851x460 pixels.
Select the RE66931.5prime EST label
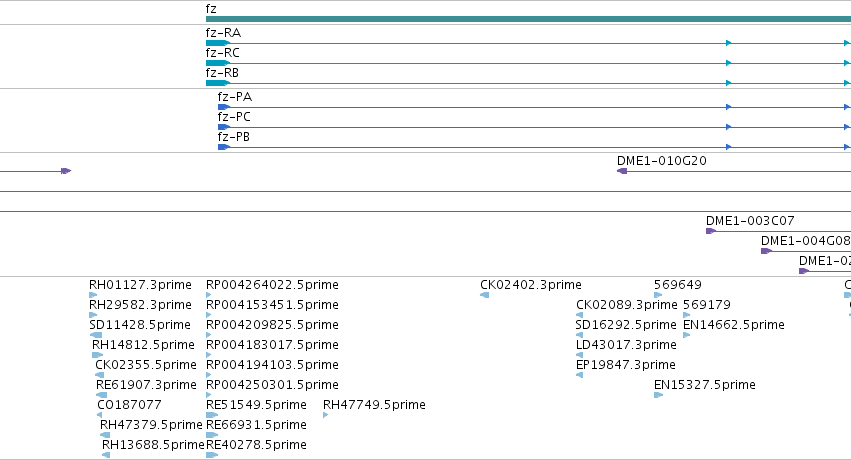[x=256, y=425]
